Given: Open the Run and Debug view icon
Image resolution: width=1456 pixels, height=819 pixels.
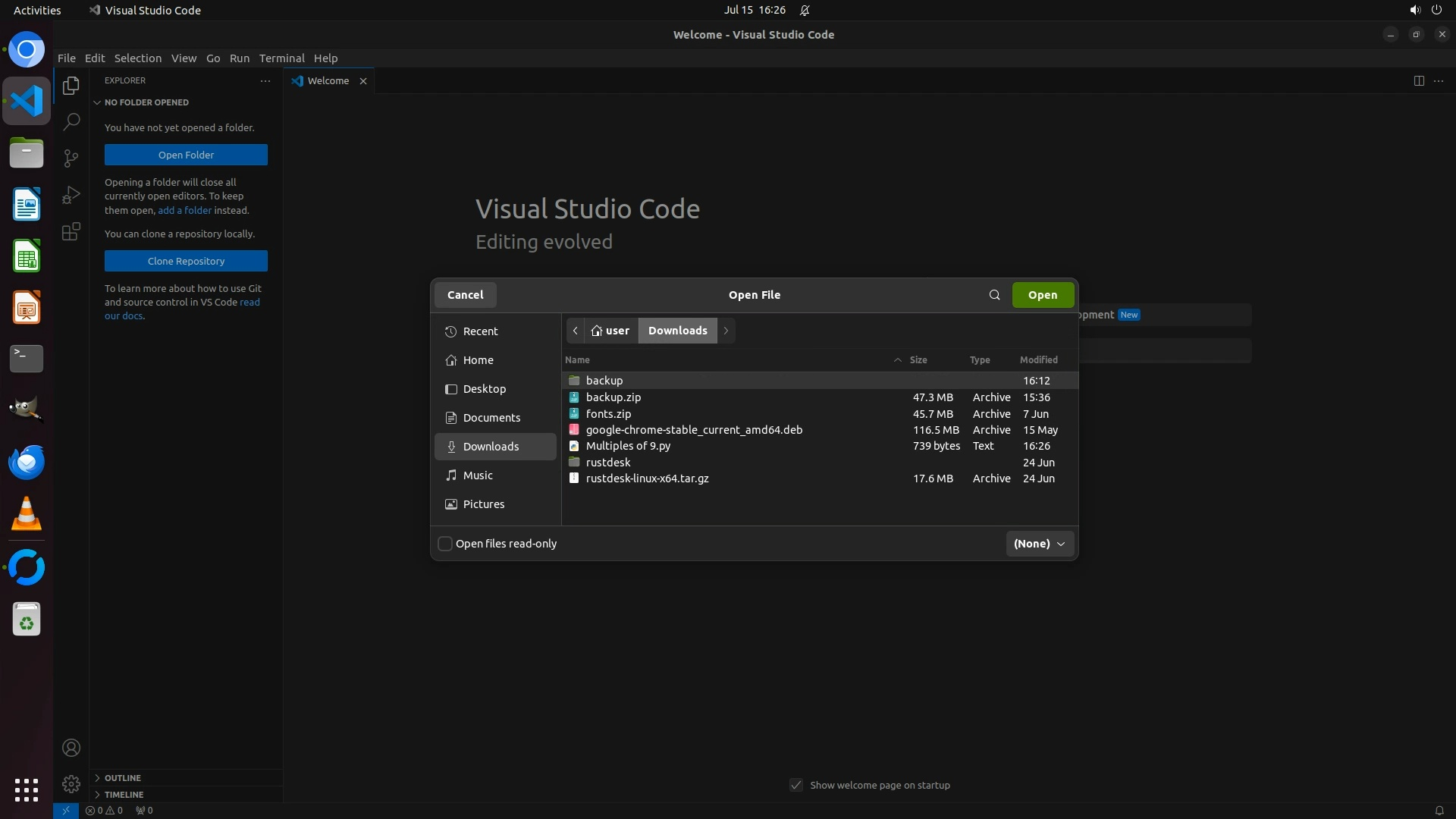Looking at the screenshot, I should click(x=71, y=195).
